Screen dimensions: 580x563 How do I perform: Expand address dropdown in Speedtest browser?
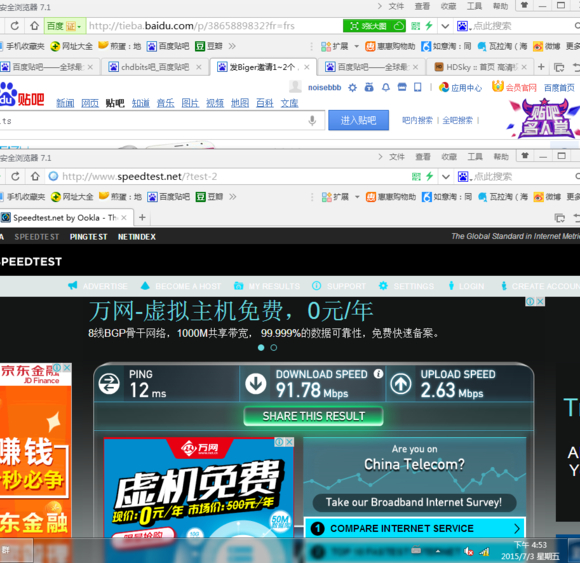click(x=446, y=177)
